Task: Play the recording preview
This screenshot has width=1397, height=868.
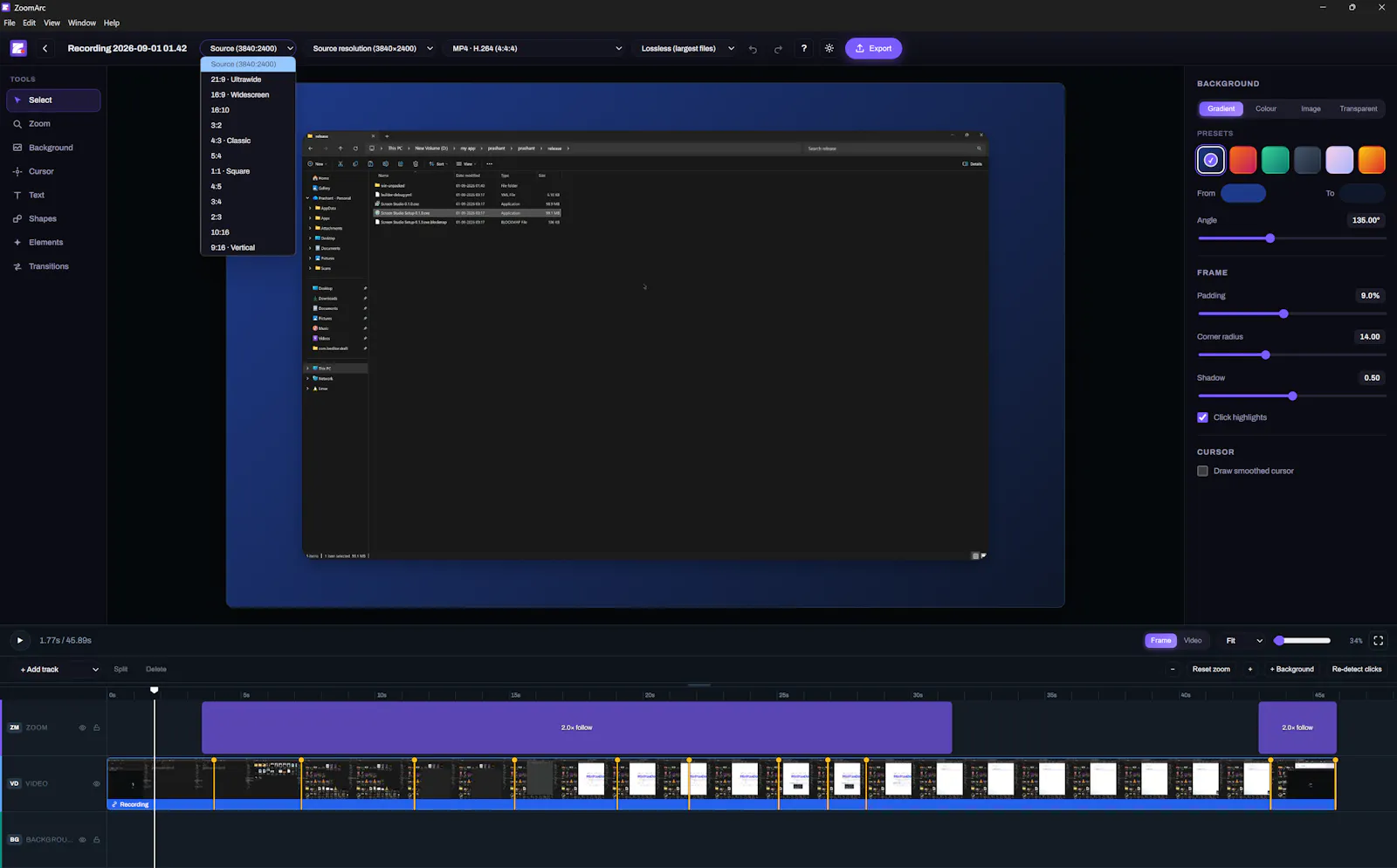Action: 19,640
